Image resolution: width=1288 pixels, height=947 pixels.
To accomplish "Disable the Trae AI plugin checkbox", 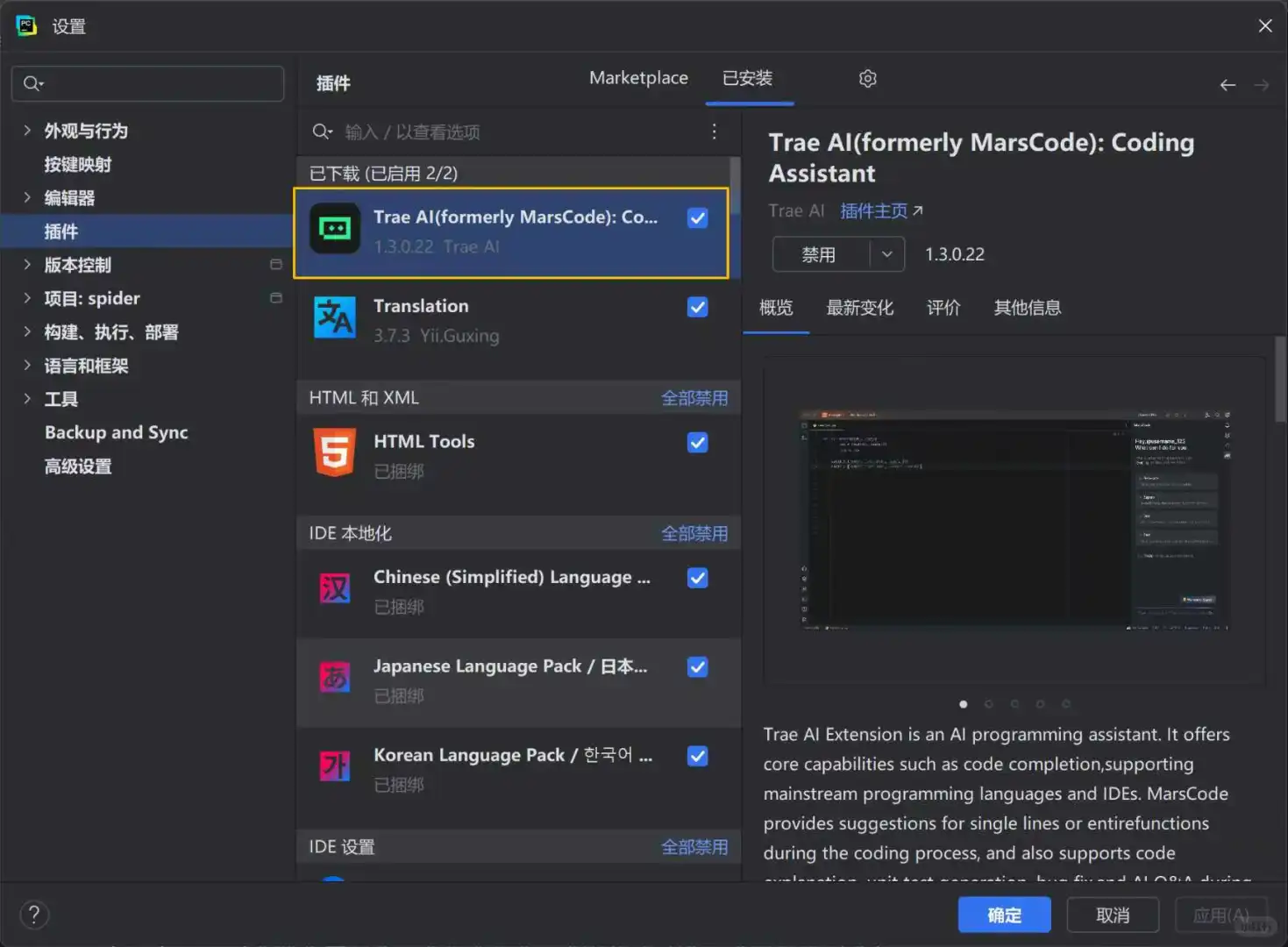I will [698, 217].
